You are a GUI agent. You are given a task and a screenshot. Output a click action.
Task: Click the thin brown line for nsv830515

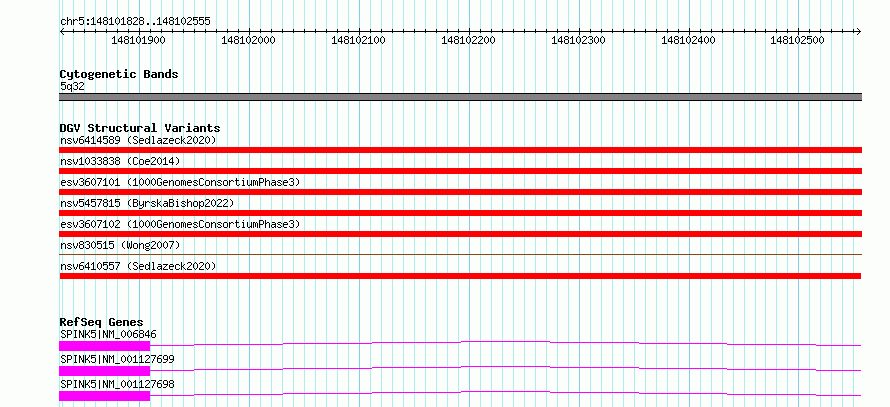click(x=460, y=254)
